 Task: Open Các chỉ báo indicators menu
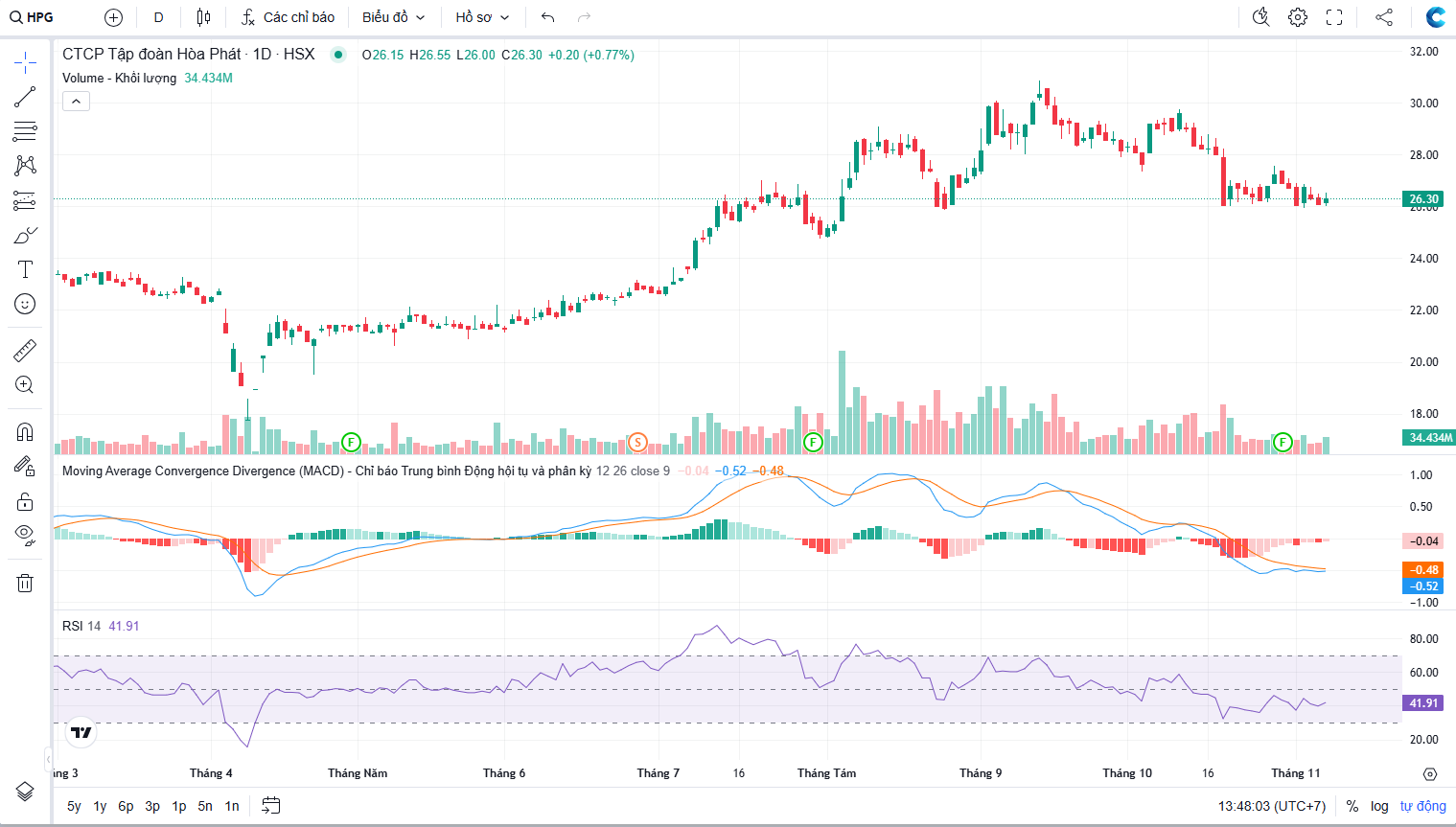pyautogui.click(x=288, y=17)
